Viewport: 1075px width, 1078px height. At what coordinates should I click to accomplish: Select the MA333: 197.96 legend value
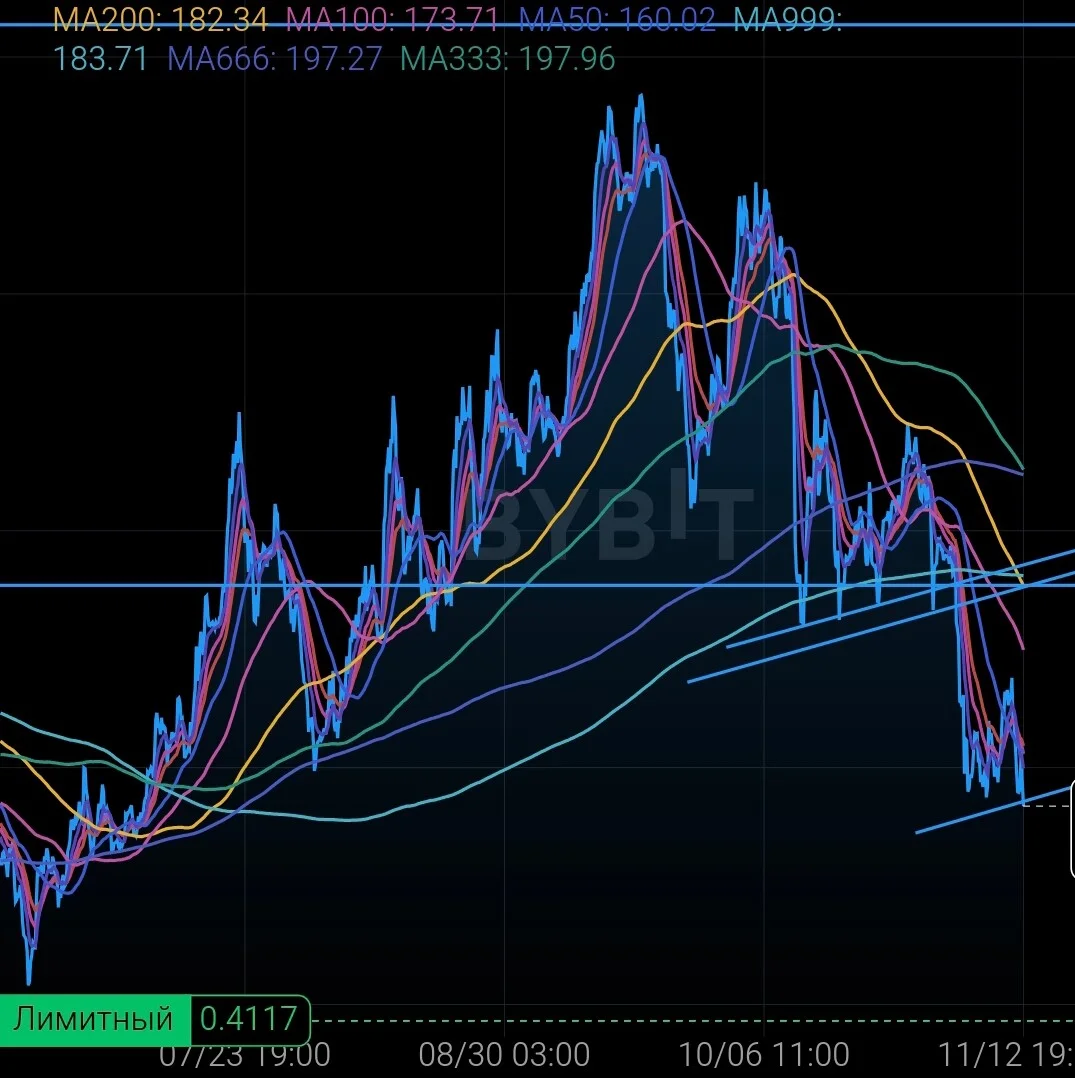(x=507, y=58)
